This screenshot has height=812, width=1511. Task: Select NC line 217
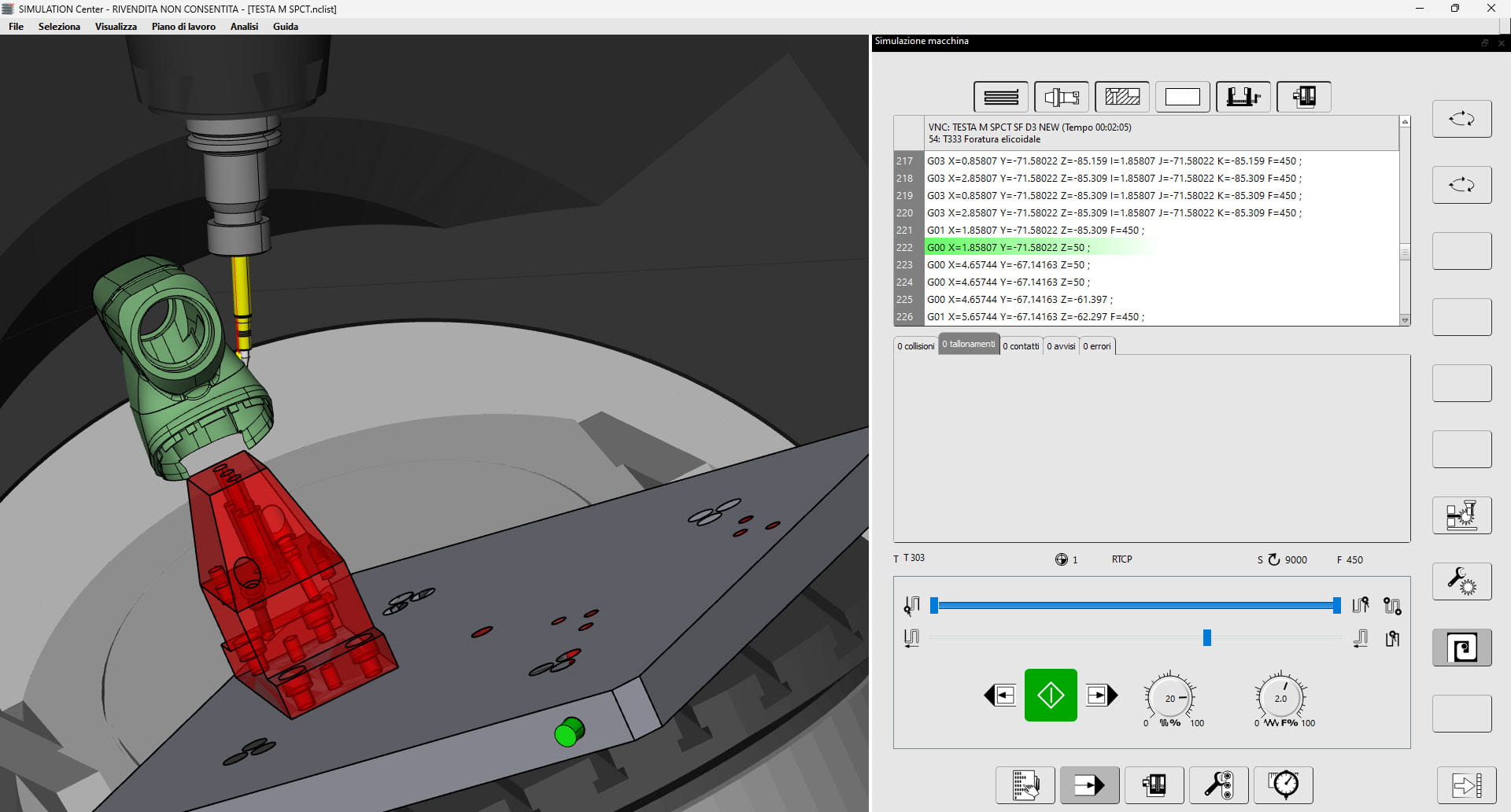pos(1146,161)
